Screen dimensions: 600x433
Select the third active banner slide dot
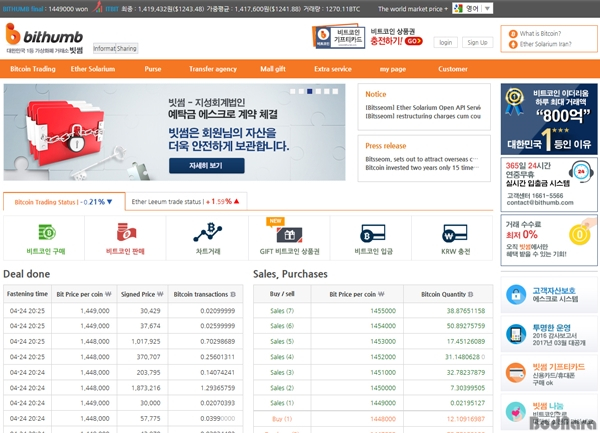[x=310, y=91]
